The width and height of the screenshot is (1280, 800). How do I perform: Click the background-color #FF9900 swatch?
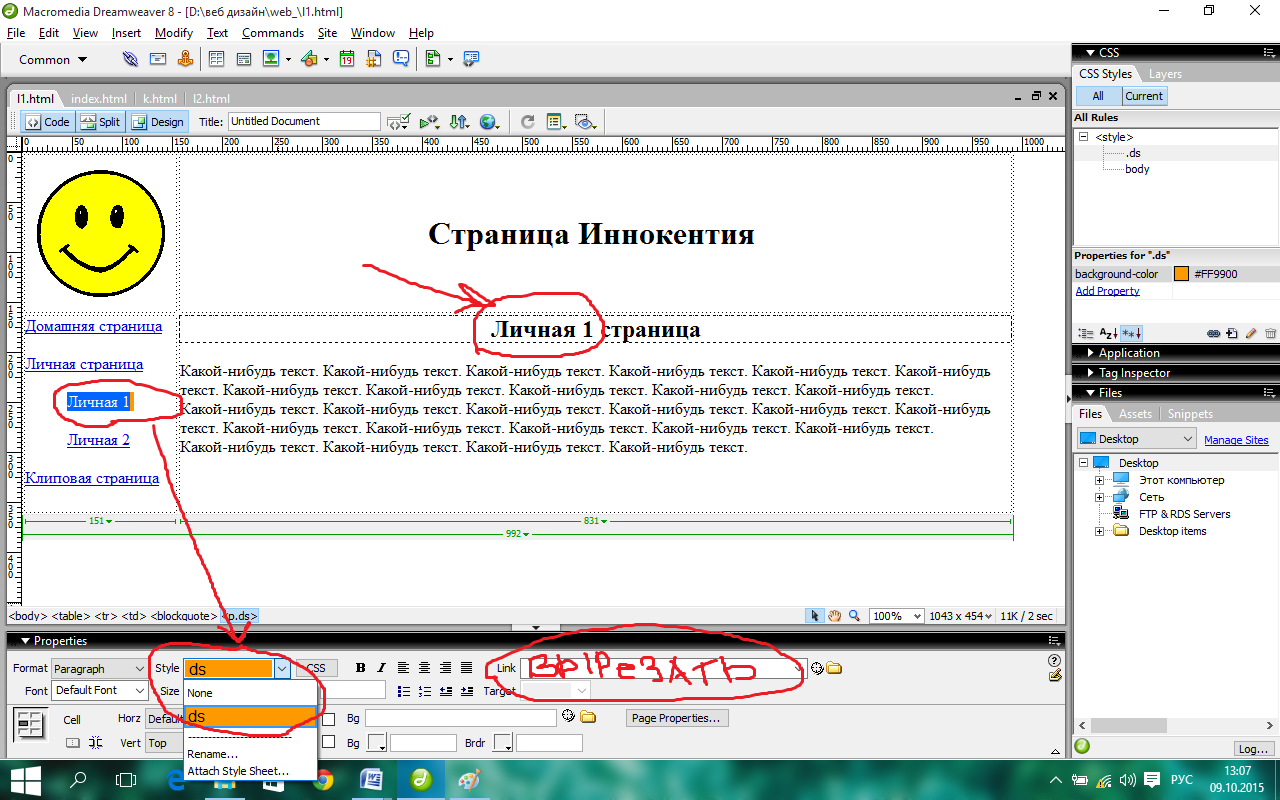1181,274
